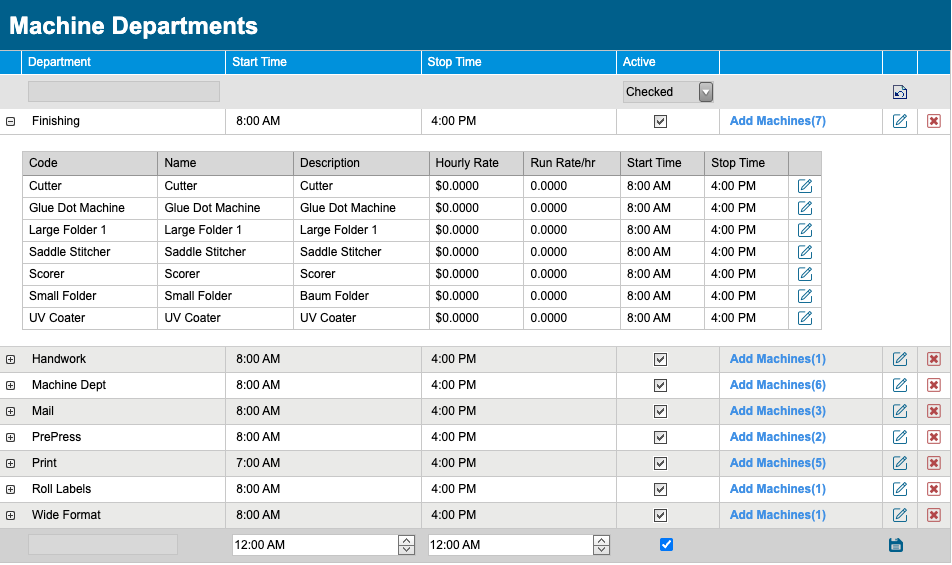Delete the Print department

[x=934, y=463]
